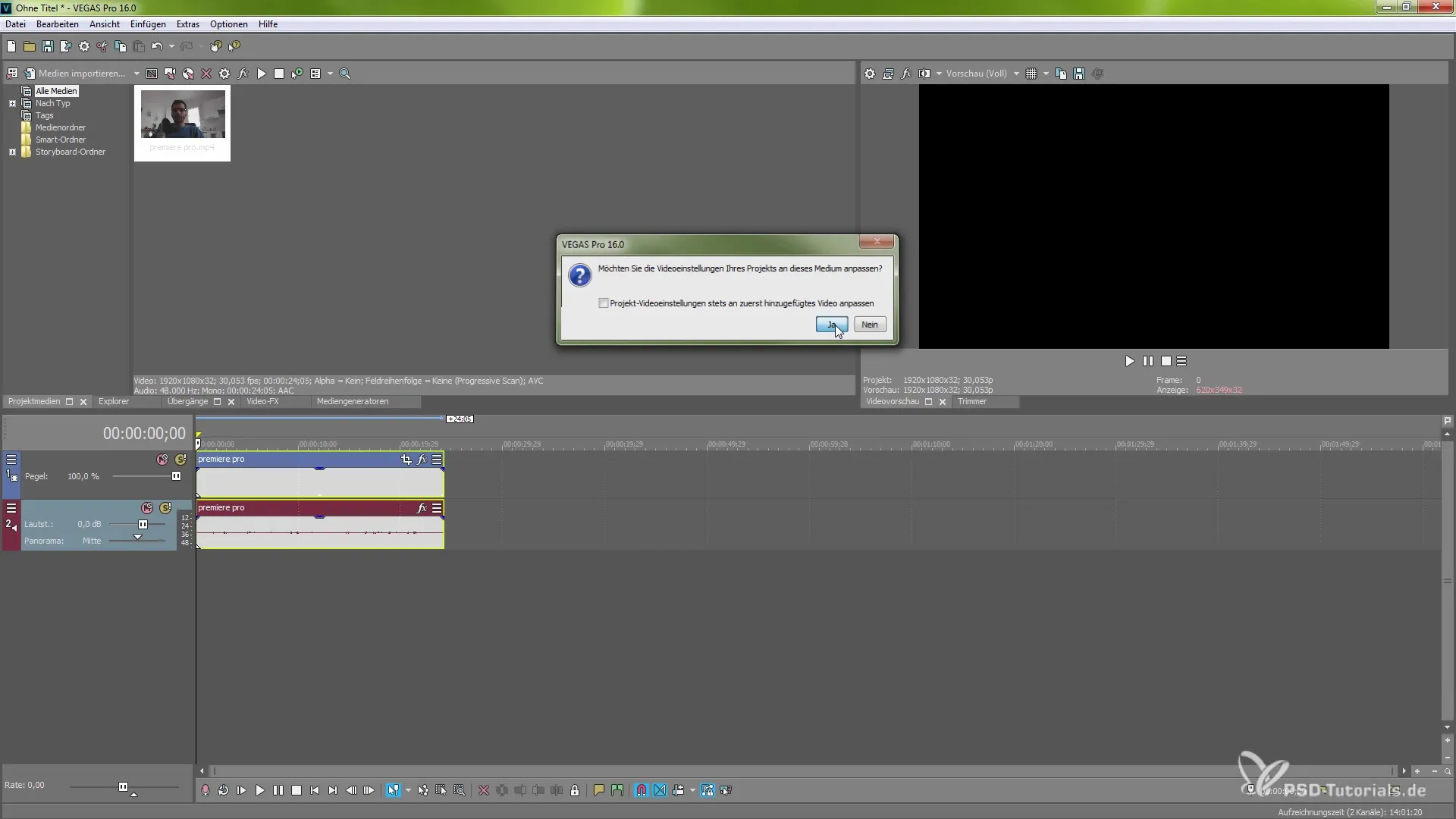Select the zoom edit tool icon
1456x819 pixels.
[x=460, y=790]
